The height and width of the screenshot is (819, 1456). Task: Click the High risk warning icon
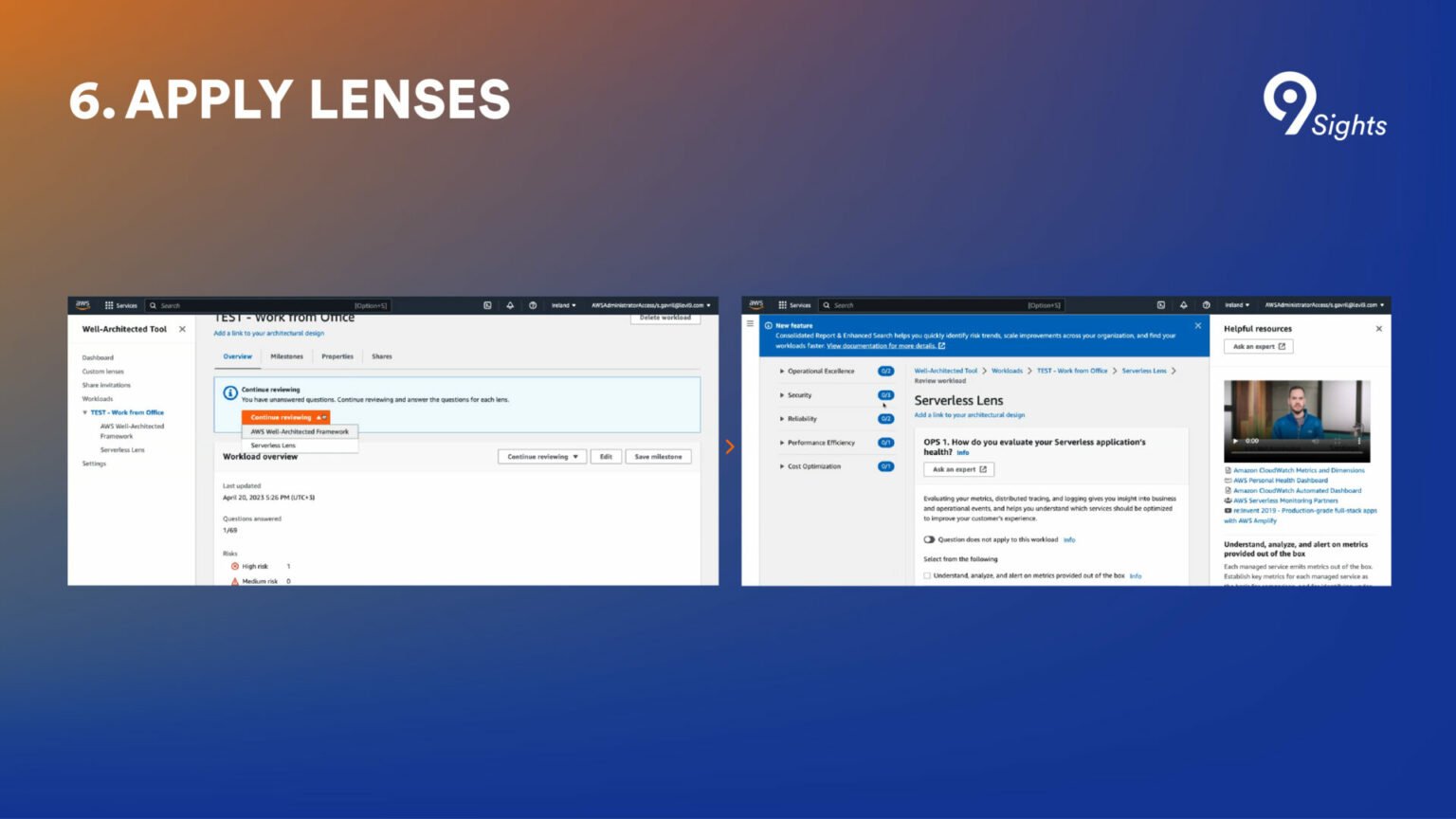pyautogui.click(x=235, y=566)
